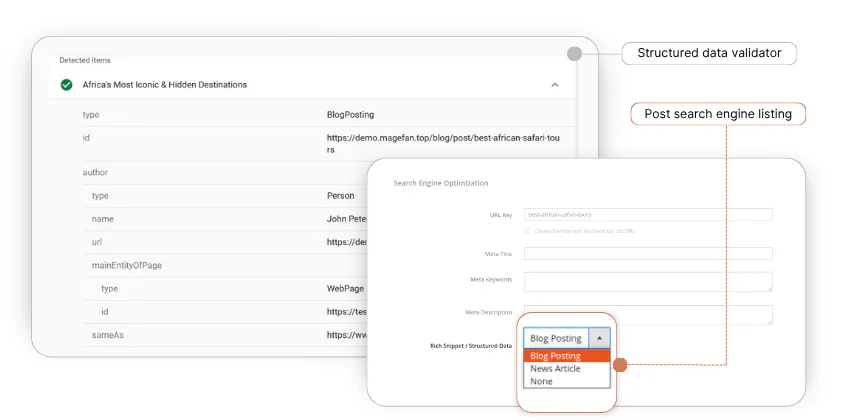Click the Structured data validator label

[709, 53]
